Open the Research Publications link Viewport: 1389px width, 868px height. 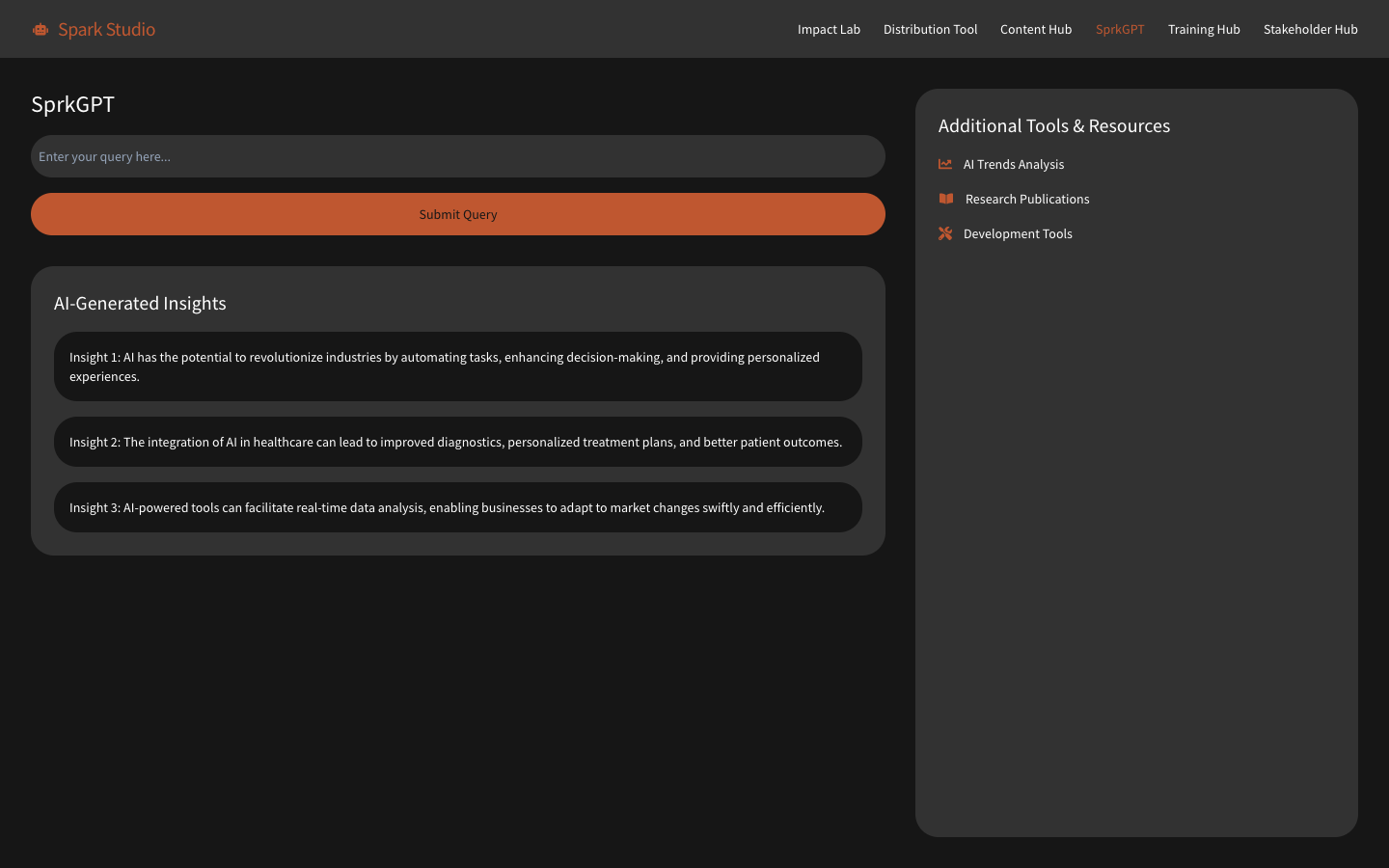[1027, 200]
